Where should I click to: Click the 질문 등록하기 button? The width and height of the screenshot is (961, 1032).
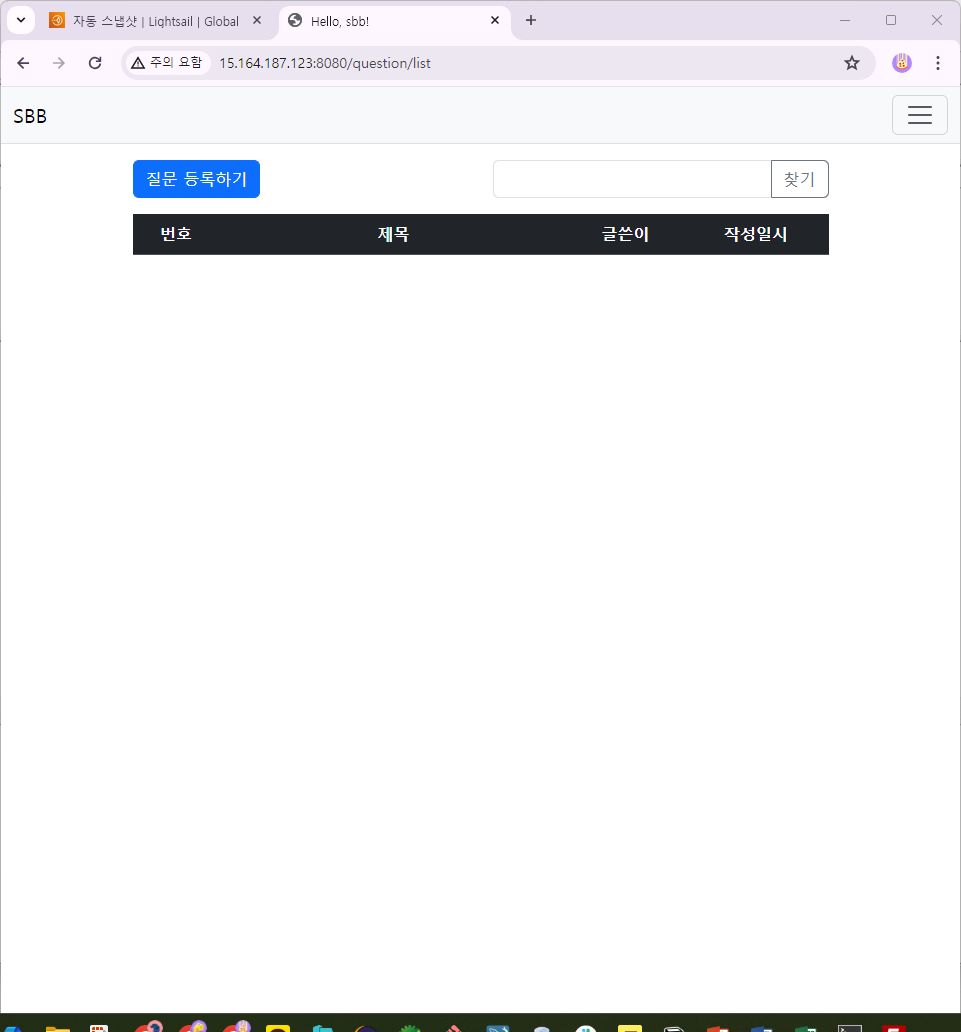[196, 179]
